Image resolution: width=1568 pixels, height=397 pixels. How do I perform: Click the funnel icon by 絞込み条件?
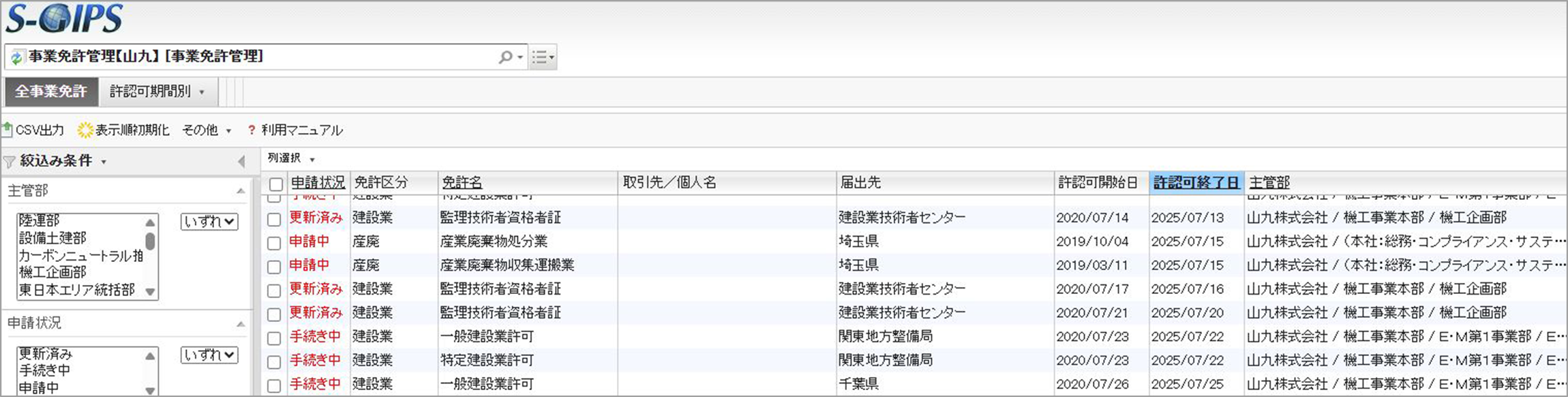[9, 162]
